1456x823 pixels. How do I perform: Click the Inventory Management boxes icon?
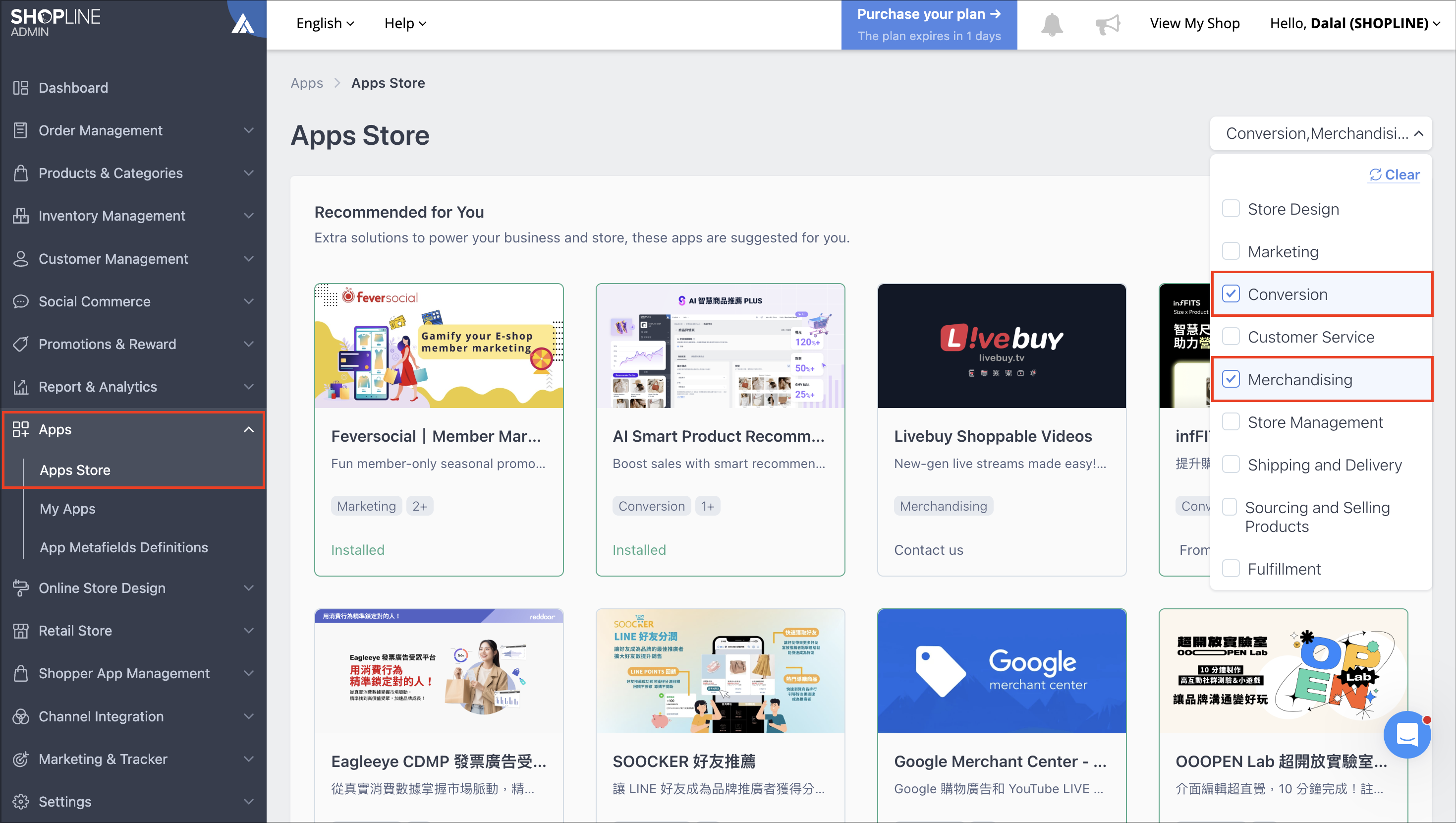21,216
